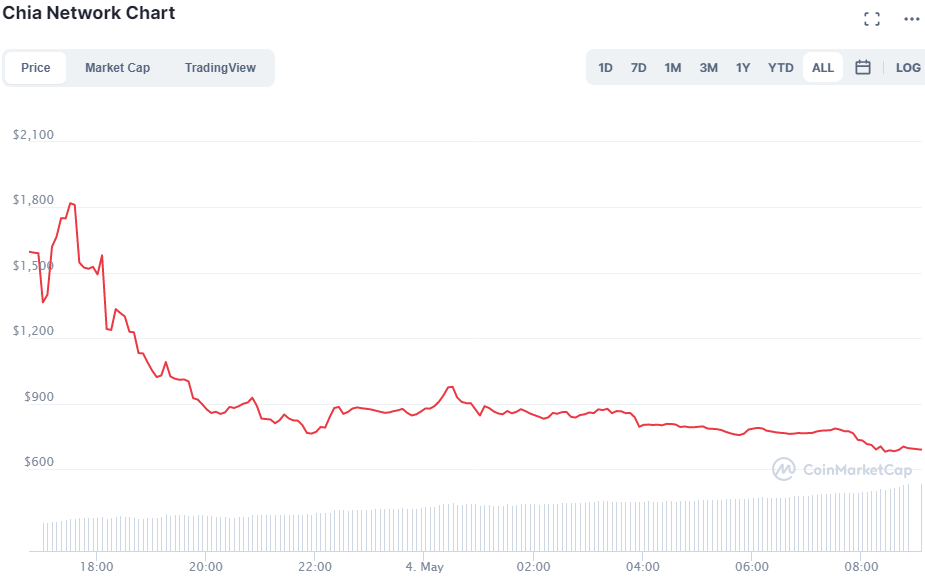
Task: Choose the 3M time range
Action: click(x=708, y=68)
